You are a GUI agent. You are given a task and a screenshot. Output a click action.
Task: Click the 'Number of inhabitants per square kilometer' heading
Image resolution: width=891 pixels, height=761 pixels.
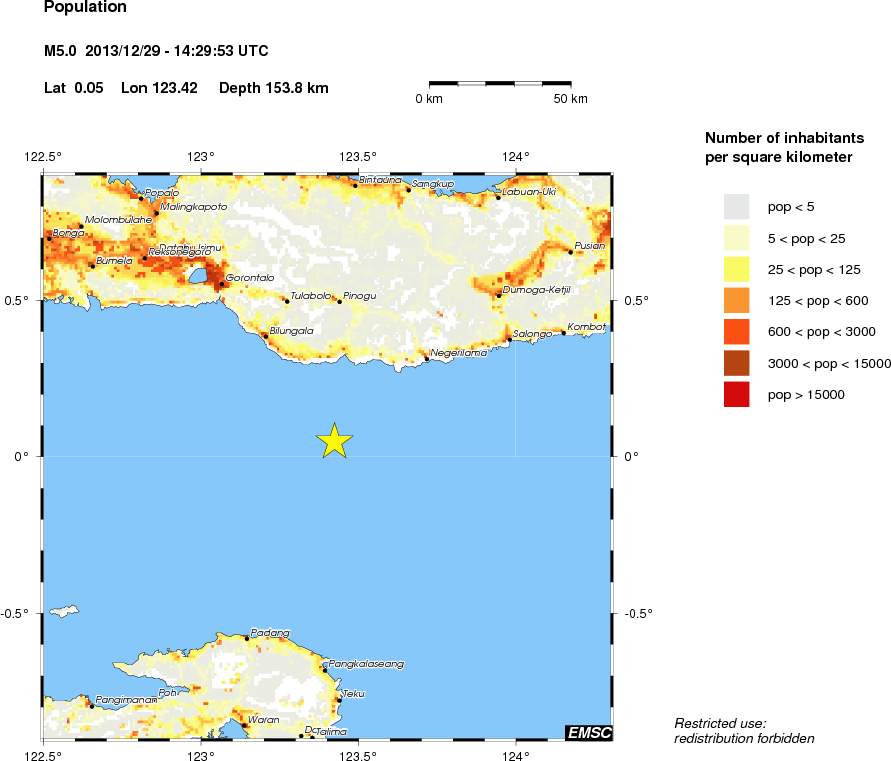[x=784, y=147]
